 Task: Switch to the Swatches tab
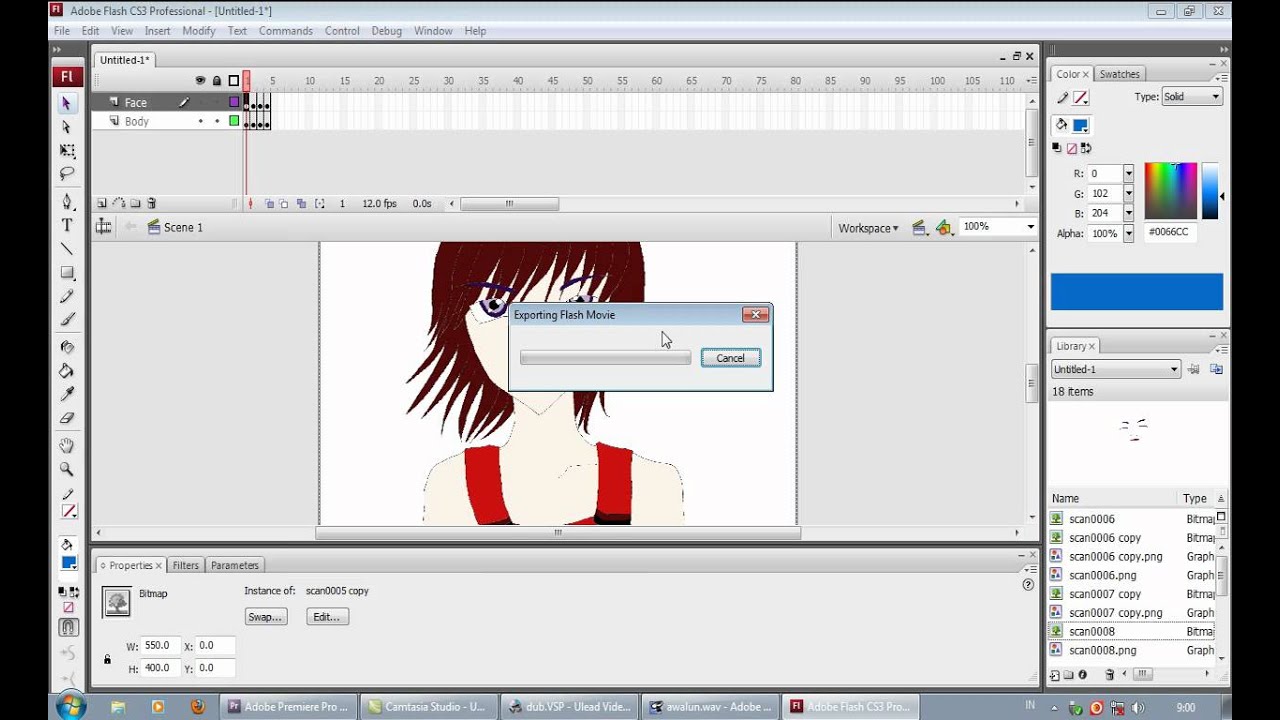(x=1119, y=74)
